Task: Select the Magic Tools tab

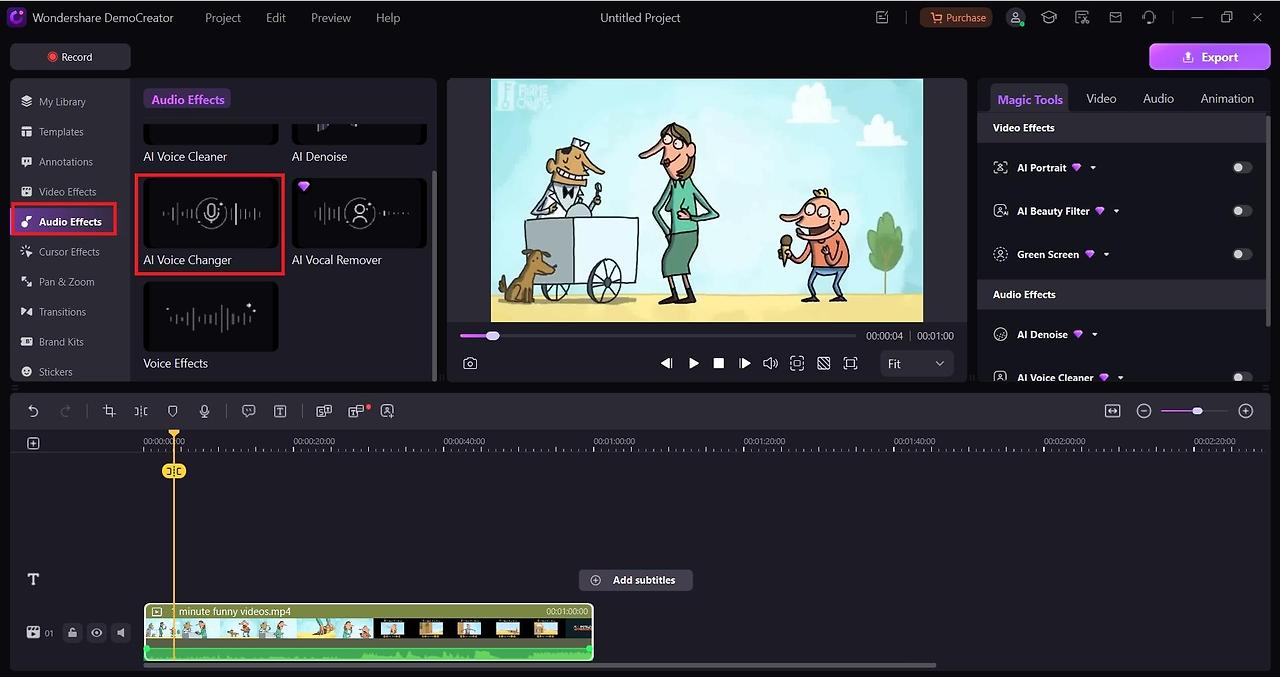Action: tap(1029, 99)
